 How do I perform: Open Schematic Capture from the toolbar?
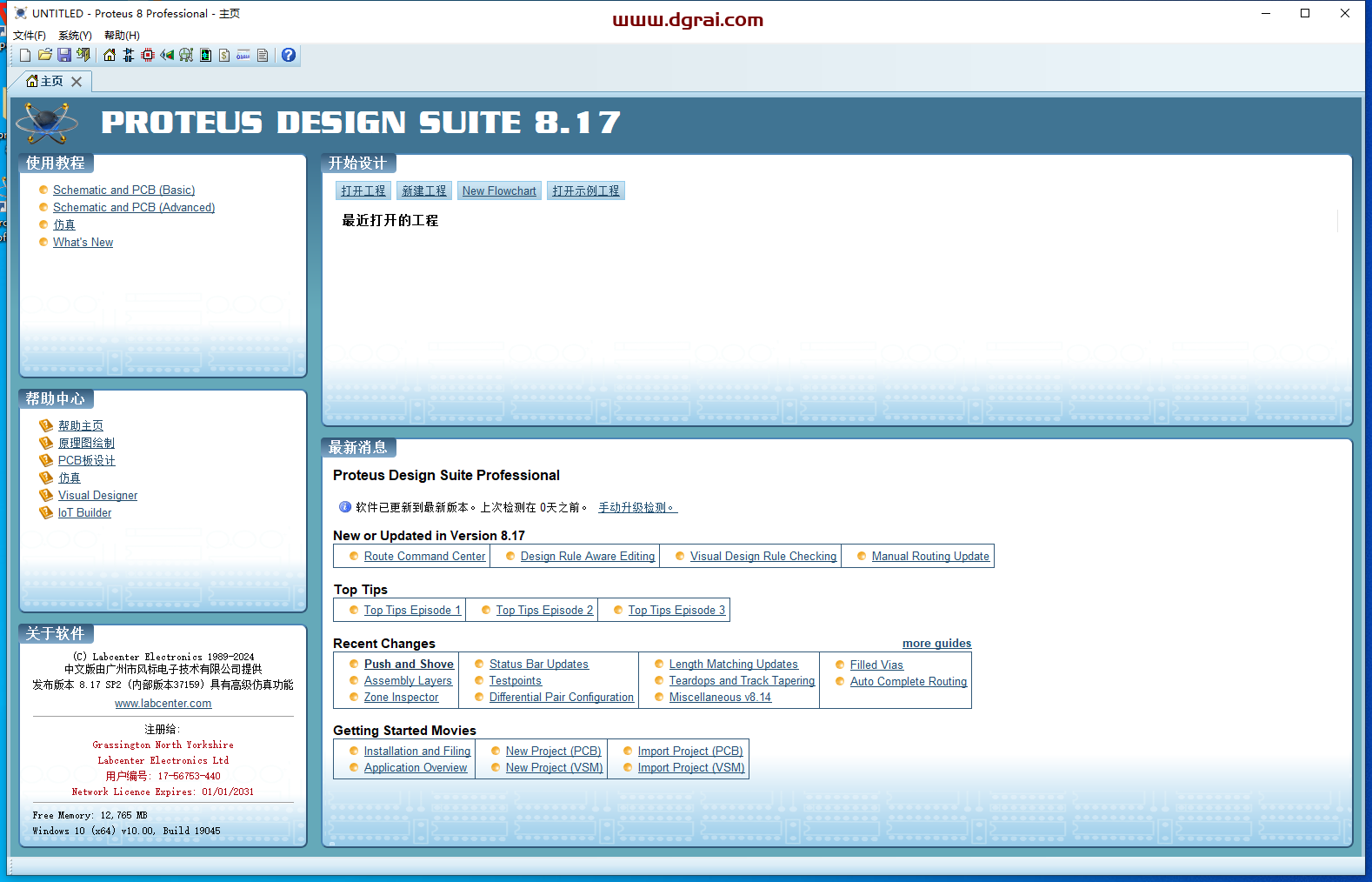tap(129, 56)
